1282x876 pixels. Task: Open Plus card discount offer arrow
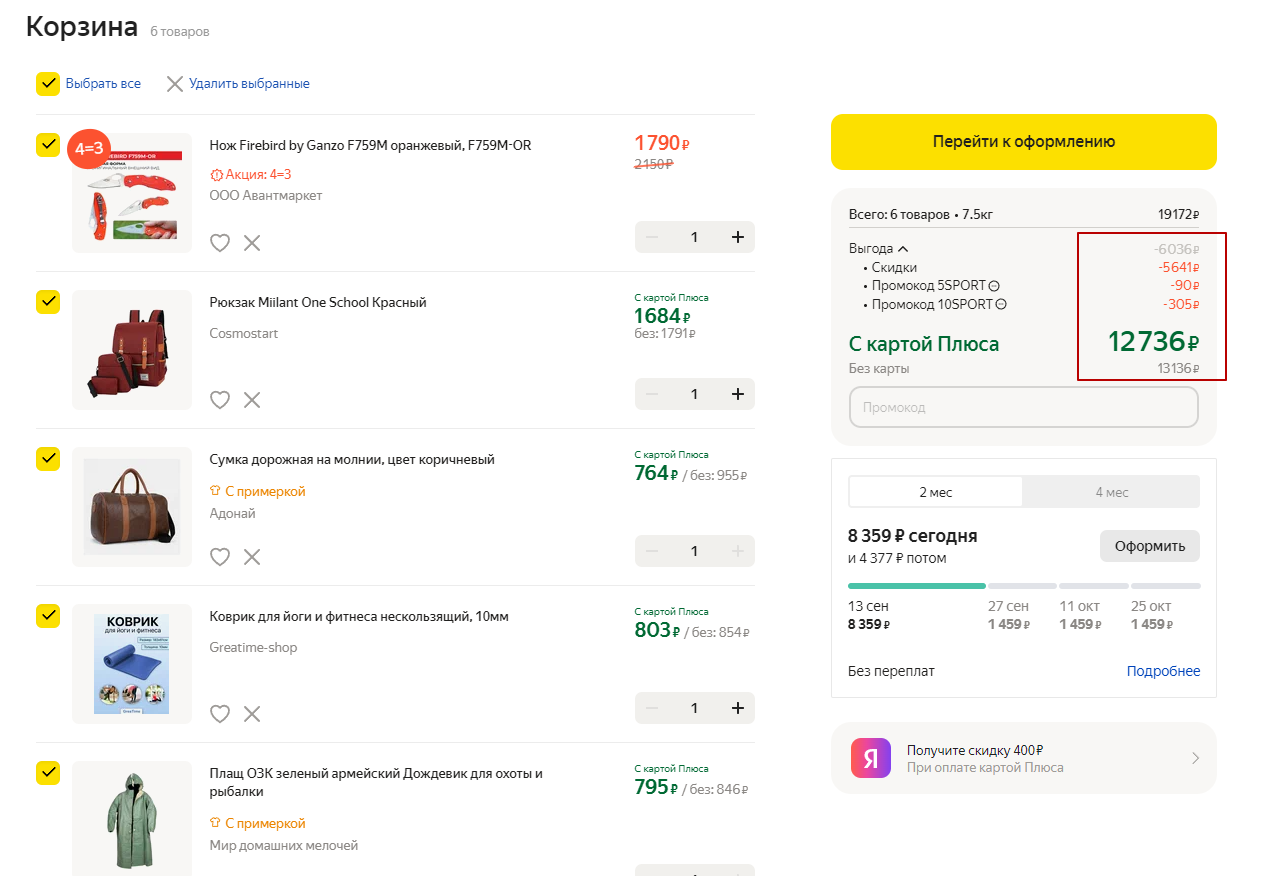click(1195, 758)
